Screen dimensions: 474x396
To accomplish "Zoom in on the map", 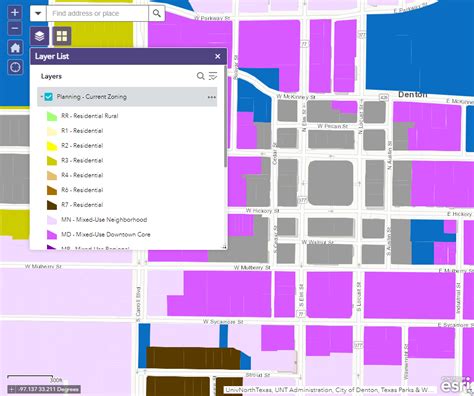I will click(15, 13).
